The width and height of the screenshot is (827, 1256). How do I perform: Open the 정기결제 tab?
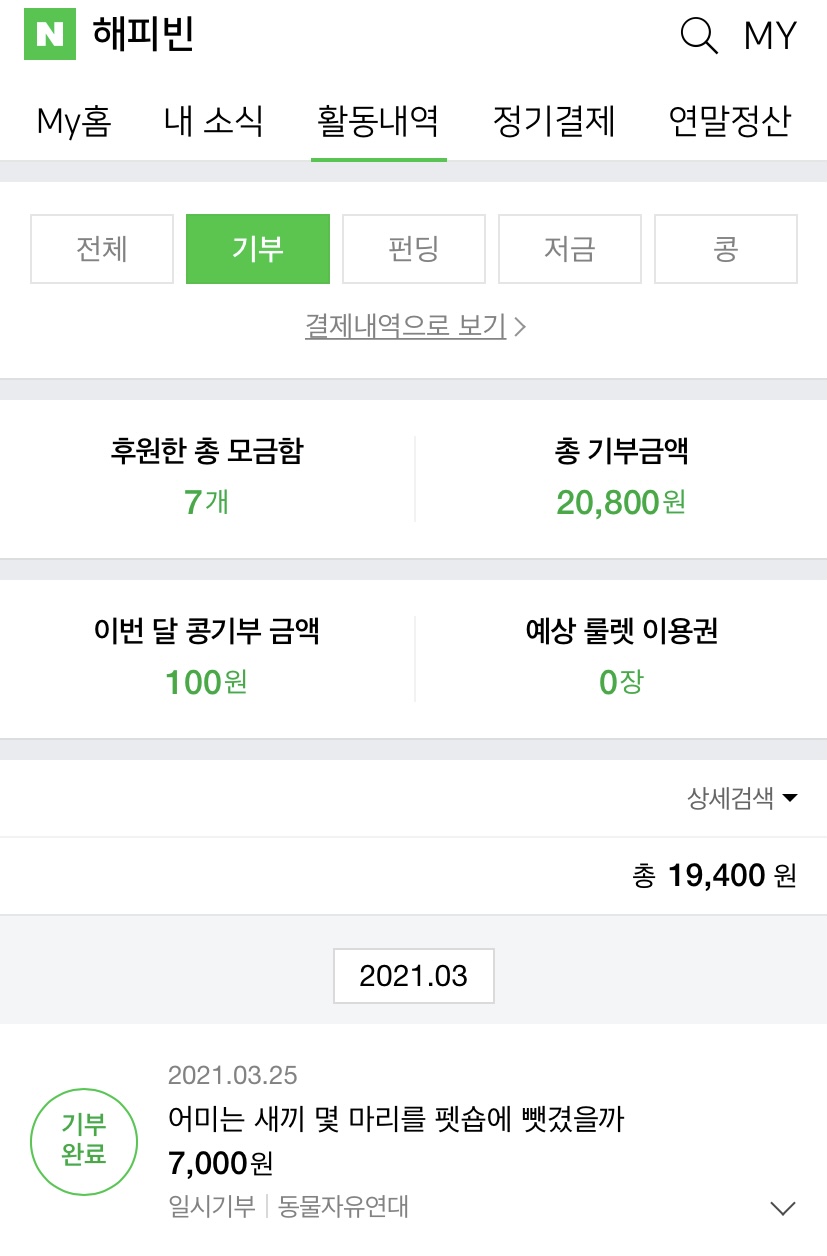[x=554, y=122]
